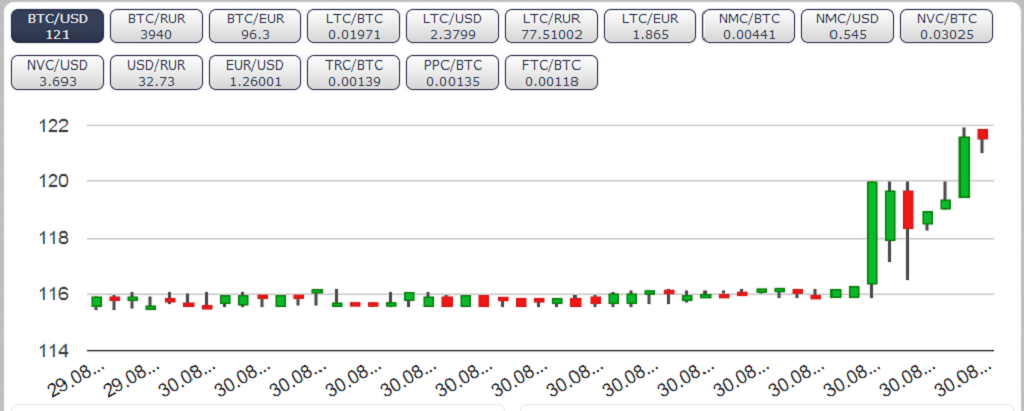
Task: Choose FTC/BTC 0.00118 pair
Action: pyautogui.click(x=552, y=73)
